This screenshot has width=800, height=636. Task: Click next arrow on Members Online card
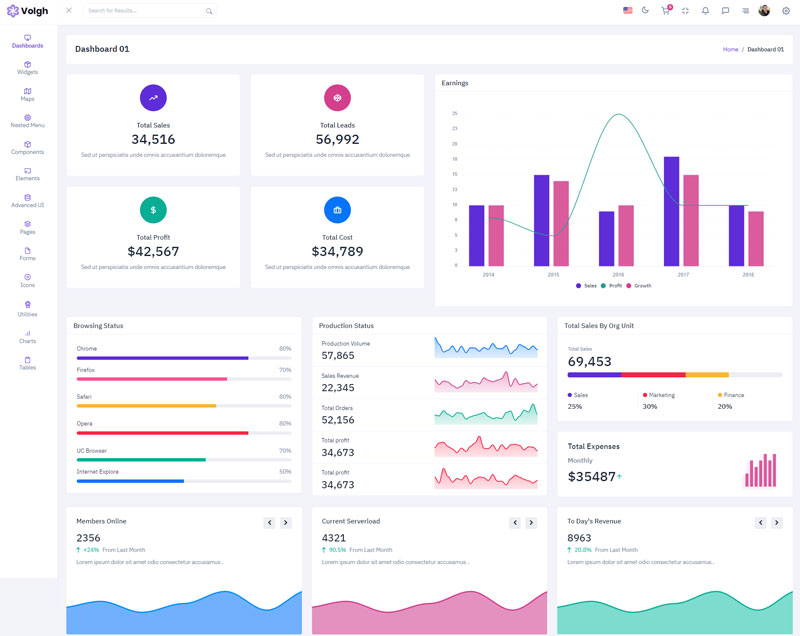click(x=286, y=523)
